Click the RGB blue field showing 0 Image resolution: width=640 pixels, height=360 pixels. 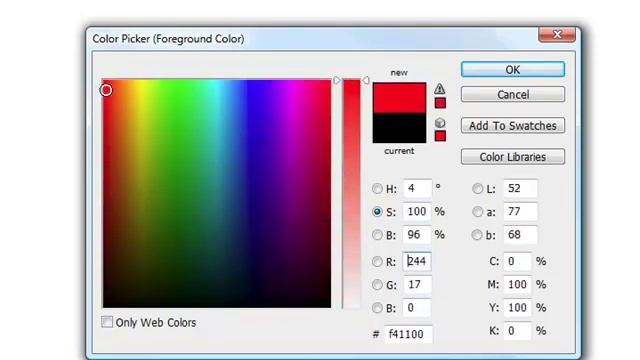click(x=417, y=308)
